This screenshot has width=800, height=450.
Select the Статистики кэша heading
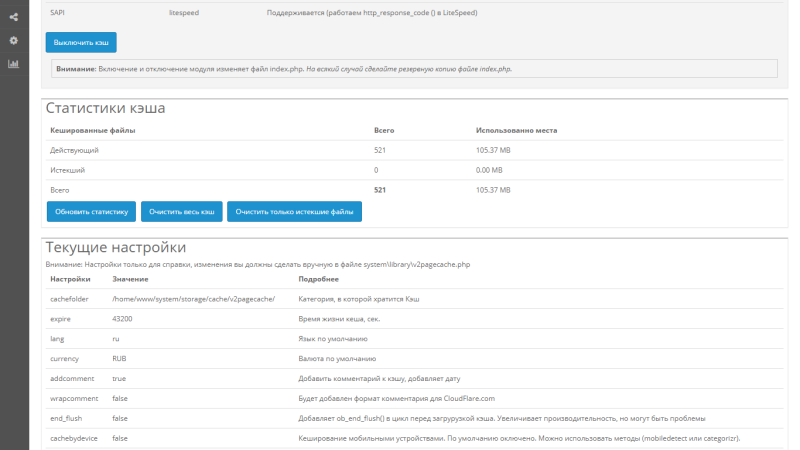106,108
